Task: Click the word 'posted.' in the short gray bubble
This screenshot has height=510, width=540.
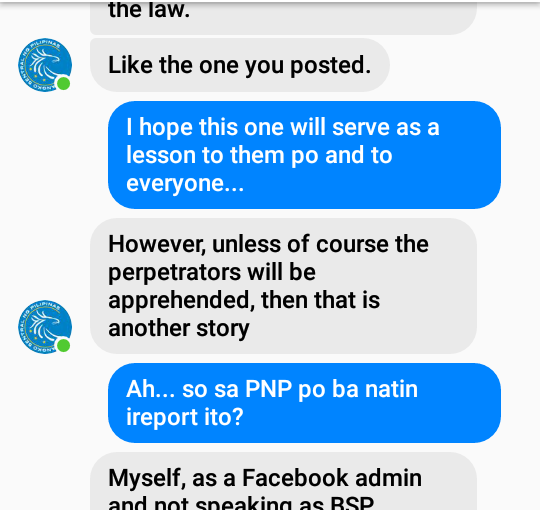Action: [331, 65]
